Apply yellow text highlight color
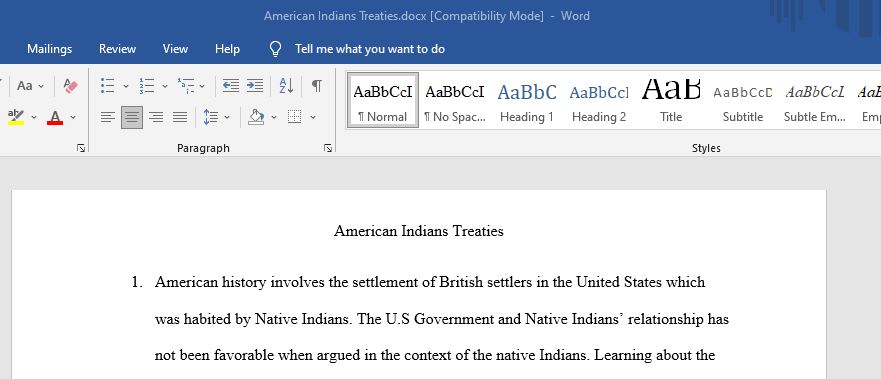This screenshot has width=881, height=379. tap(16, 117)
